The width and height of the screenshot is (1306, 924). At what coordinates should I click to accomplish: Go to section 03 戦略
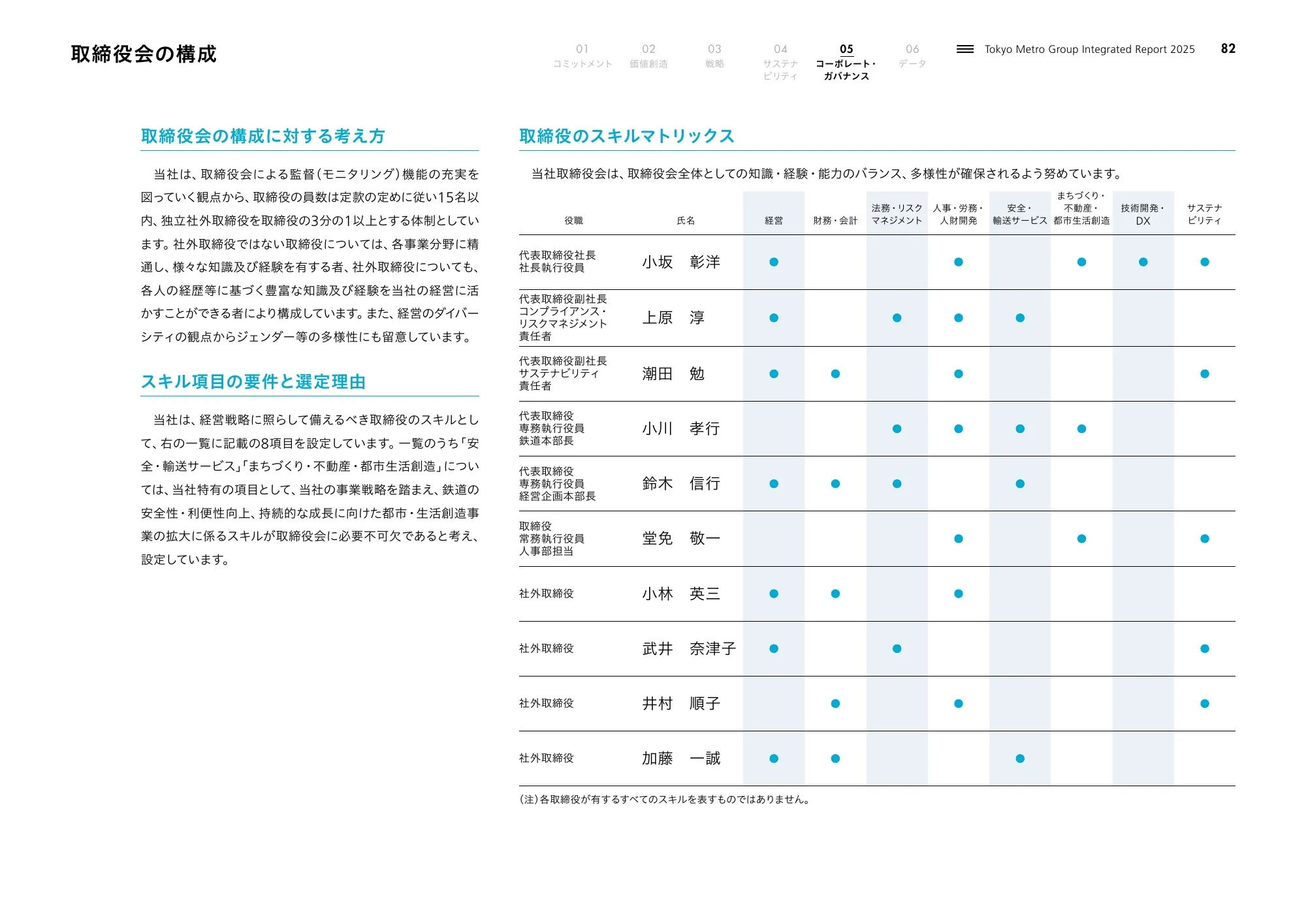(714, 56)
